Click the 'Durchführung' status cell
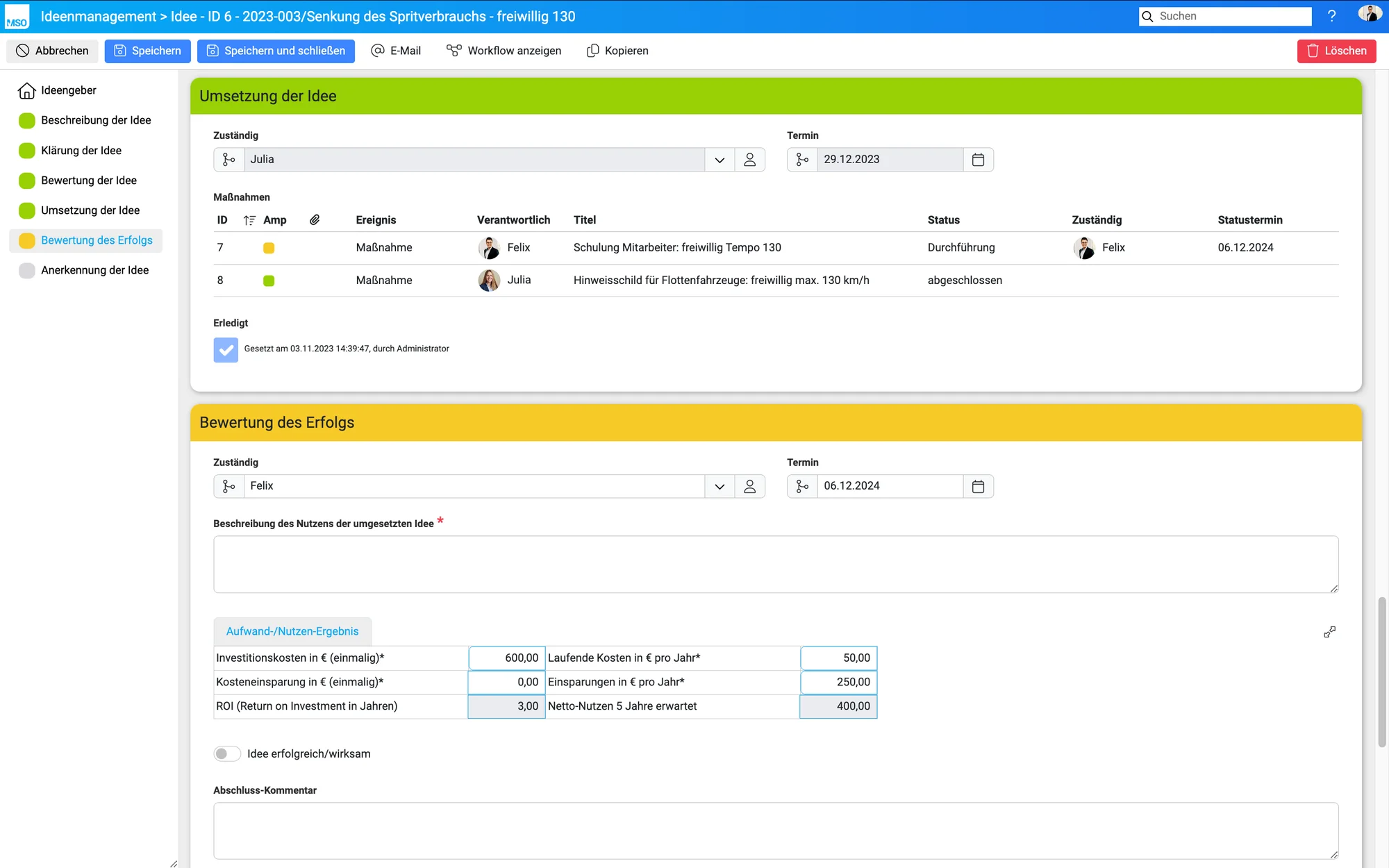This screenshot has height=868, width=1389. click(x=961, y=247)
